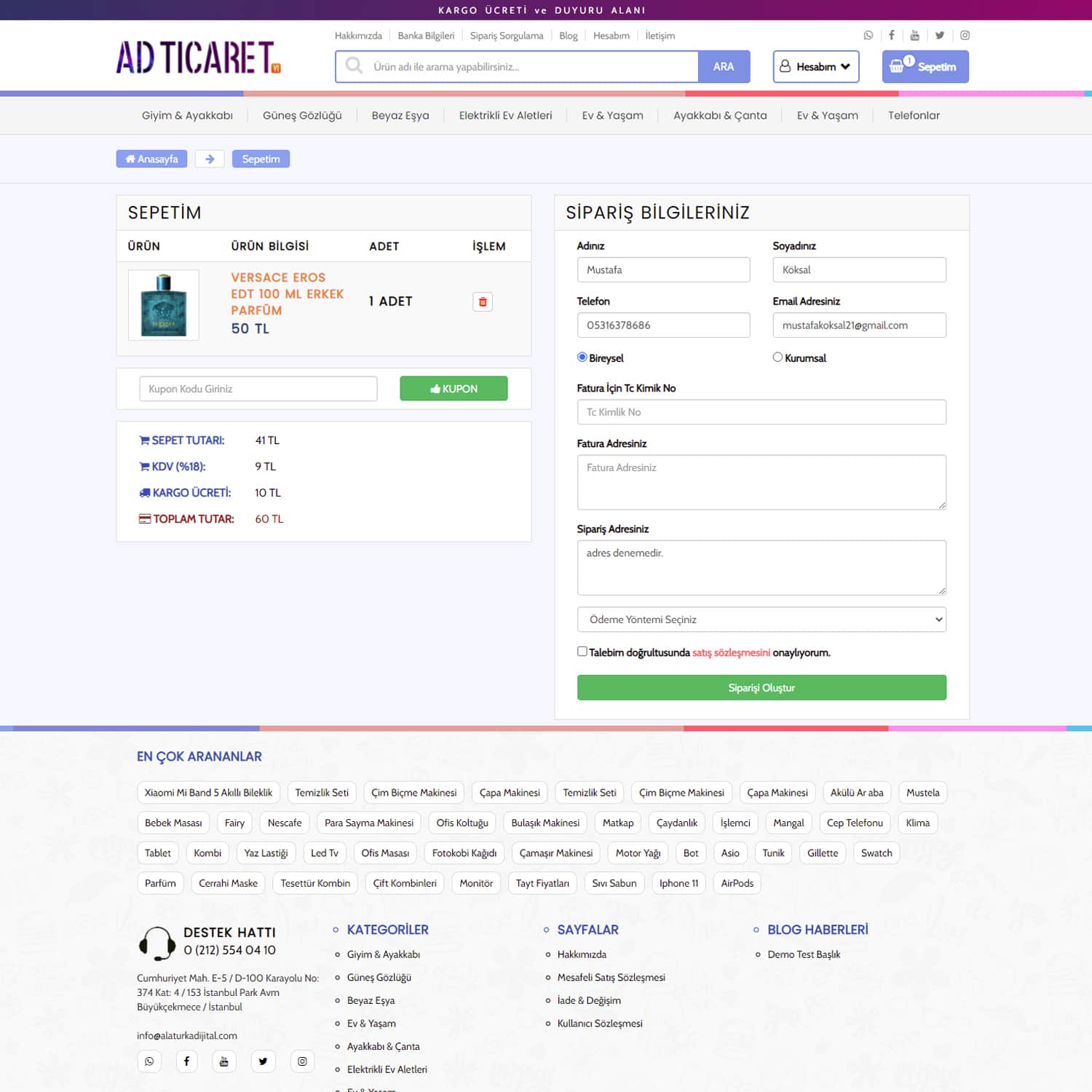Focus the Tc Kimlik No field
The image size is (1092, 1092).
[x=761, y=412]
